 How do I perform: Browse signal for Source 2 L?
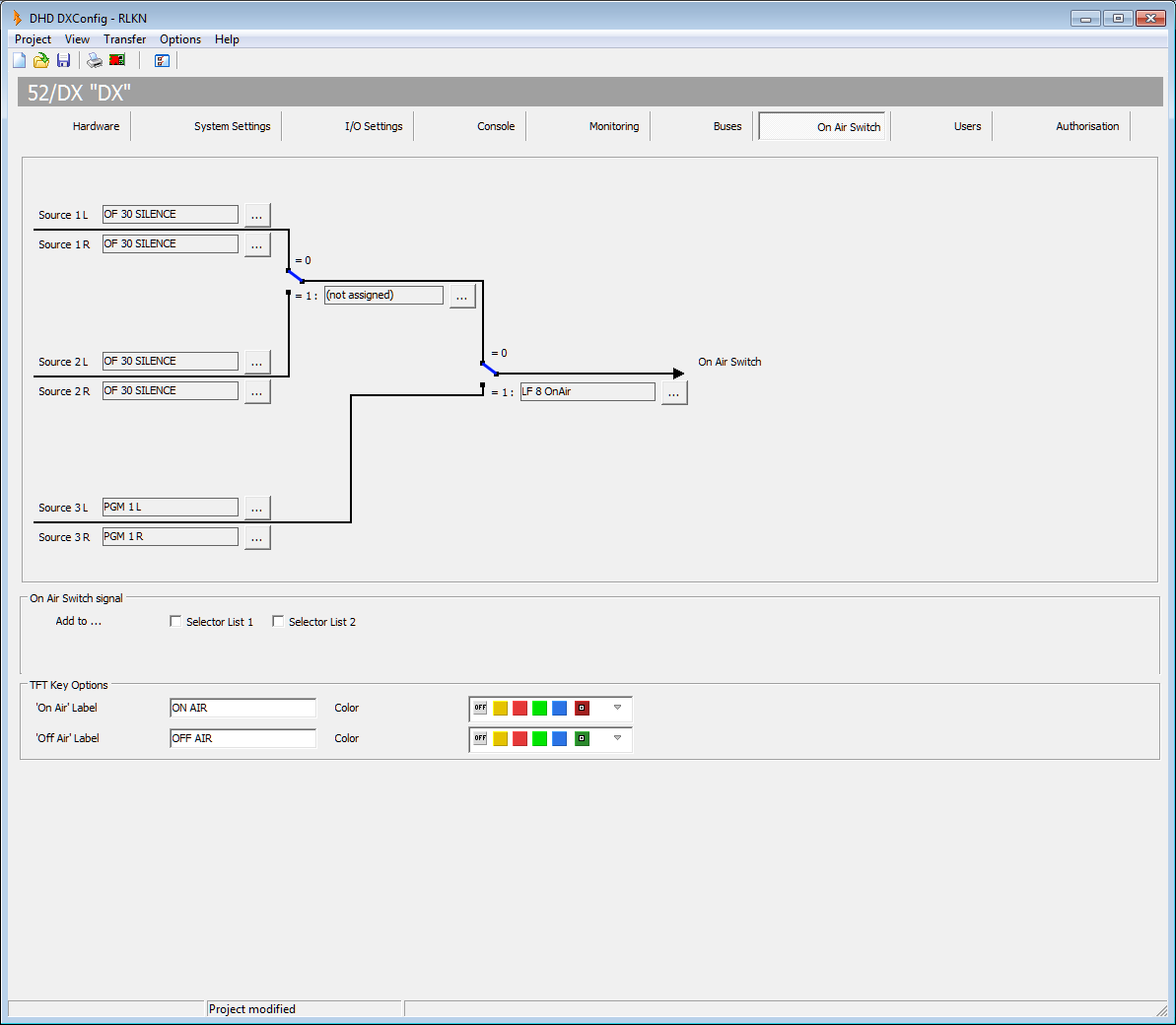[x=256, y=362]
